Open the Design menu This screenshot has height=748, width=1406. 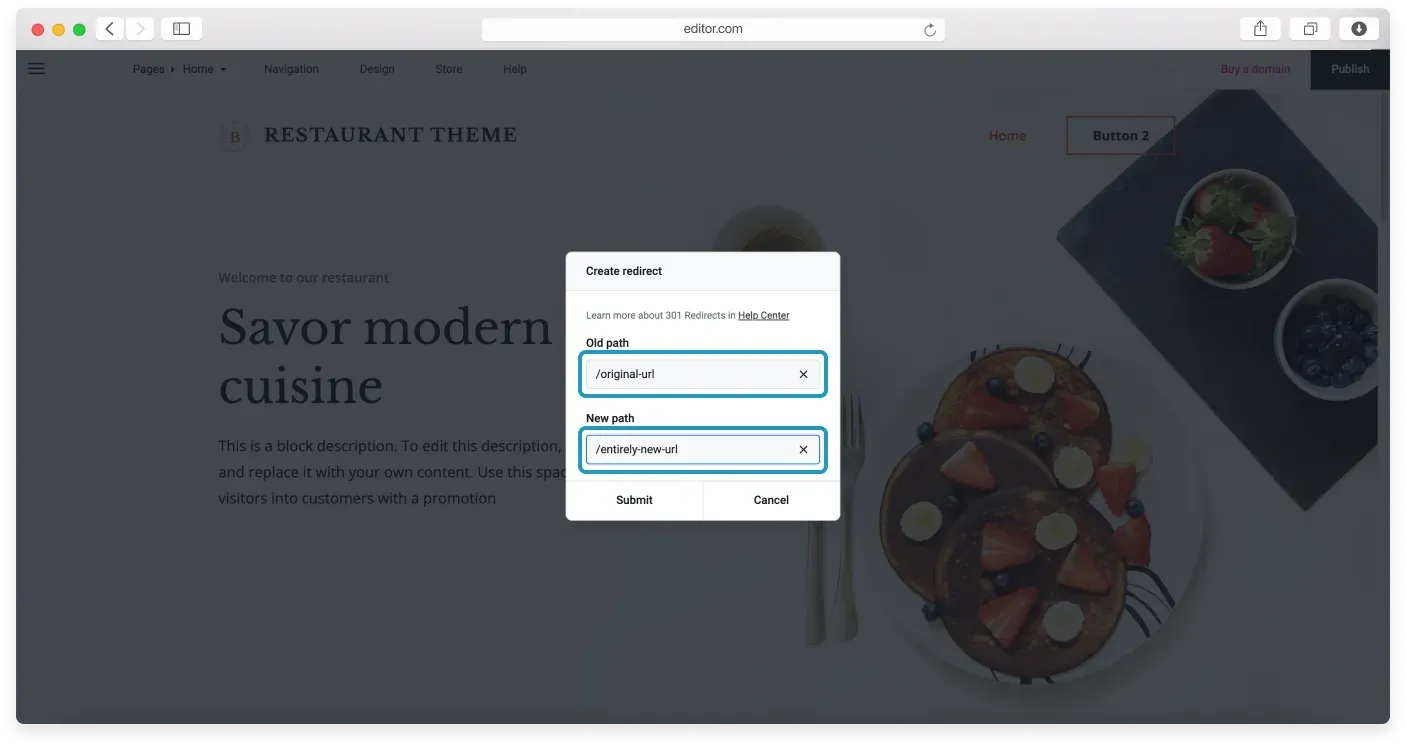377,69
